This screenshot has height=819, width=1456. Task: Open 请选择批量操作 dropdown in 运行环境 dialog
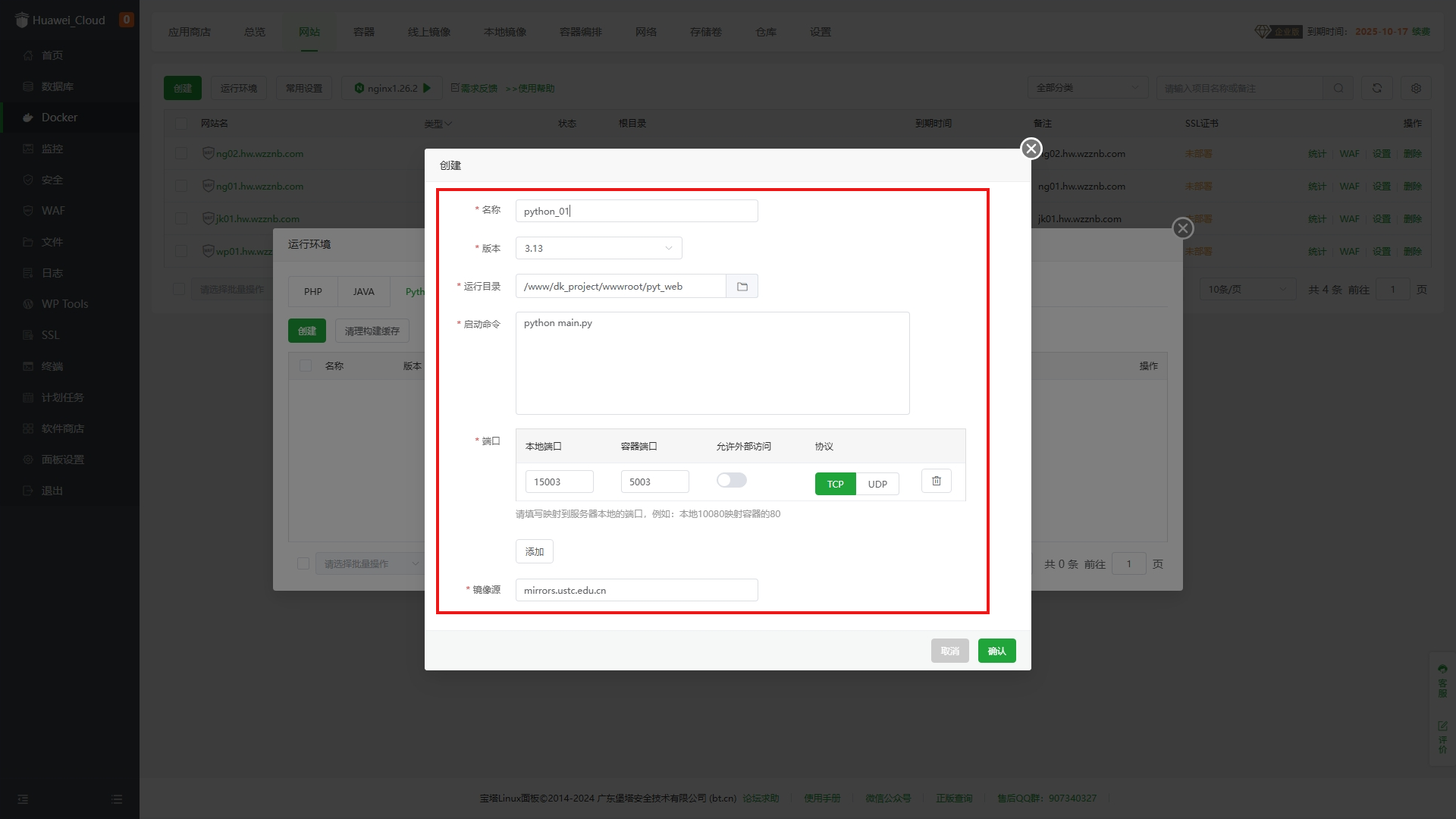[x=369, y=563]
